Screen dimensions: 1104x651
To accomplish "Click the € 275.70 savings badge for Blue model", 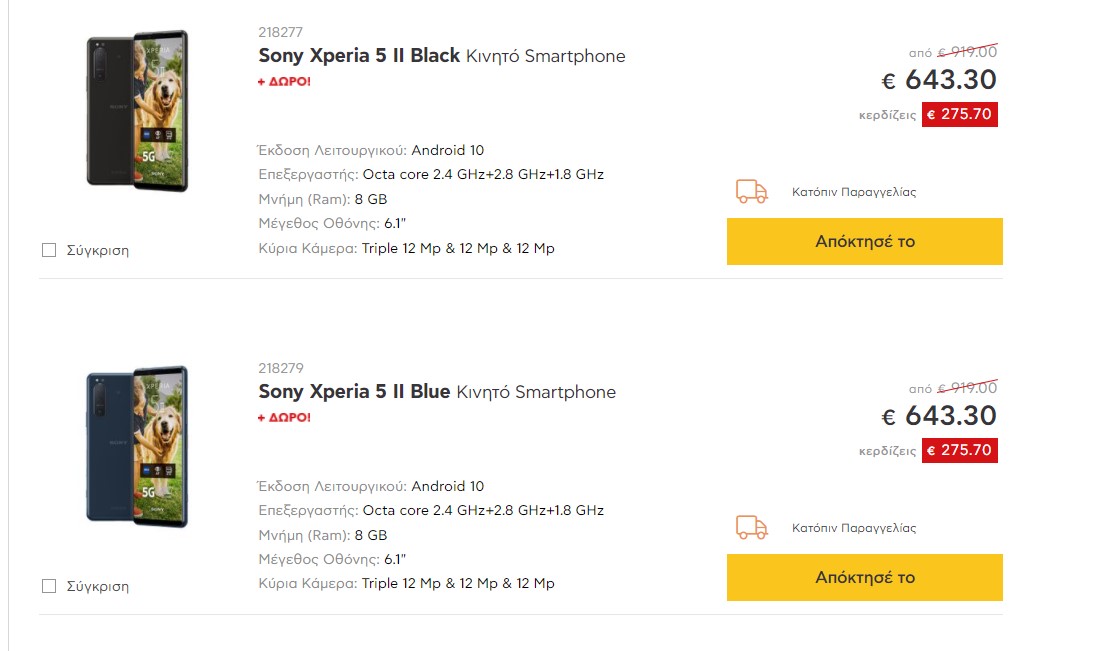I will click(960, 450).
